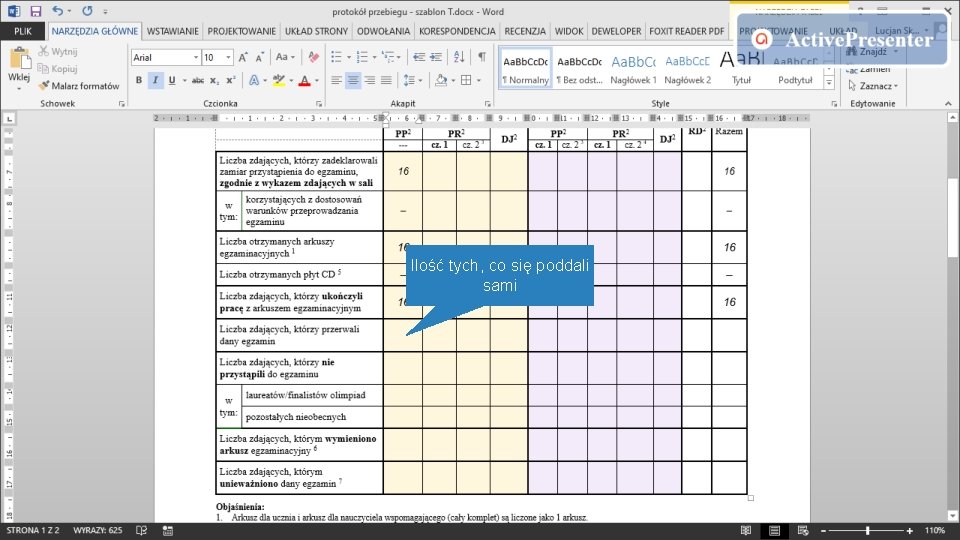This screenshot has height=540, width=960.
Task: Switch to Web Layout view in status bar
Action: pos(803,530)
